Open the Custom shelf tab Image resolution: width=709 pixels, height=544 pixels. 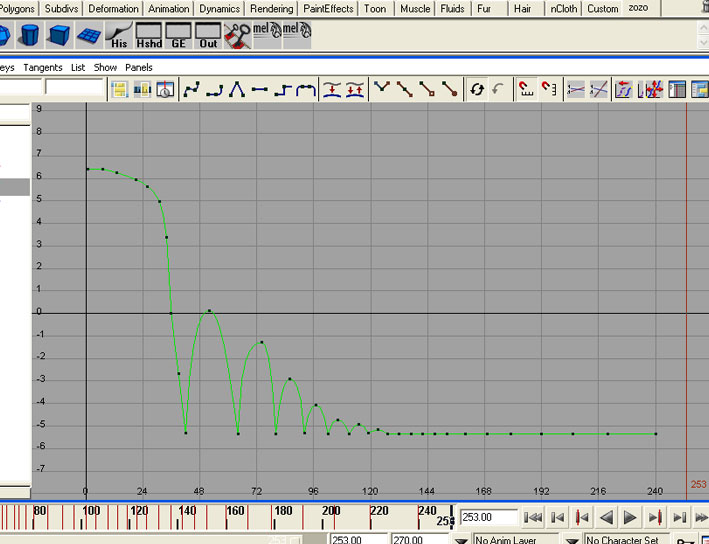[x=602, y=9]
